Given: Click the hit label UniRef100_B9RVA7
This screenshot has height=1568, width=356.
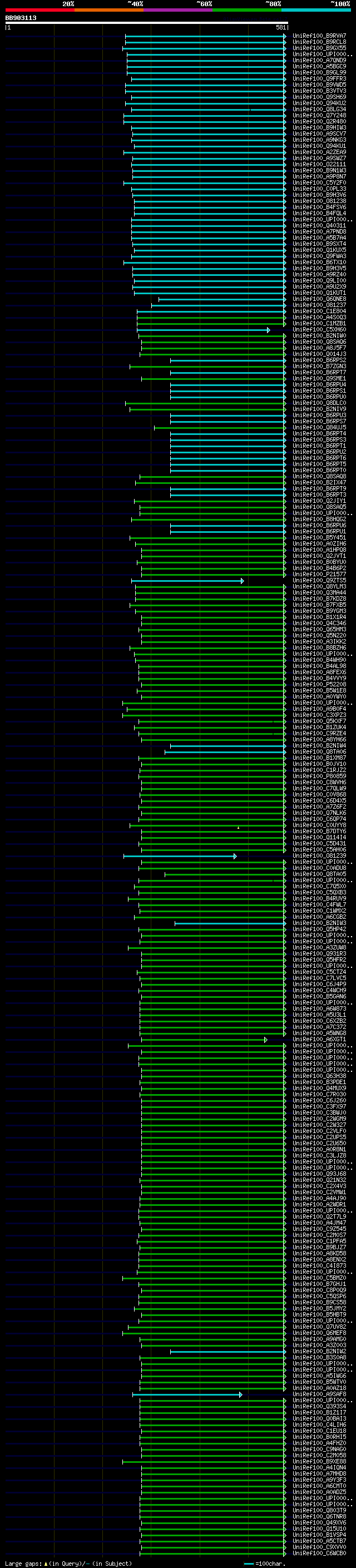Looking at the screenshot, I should coord(319,36).
